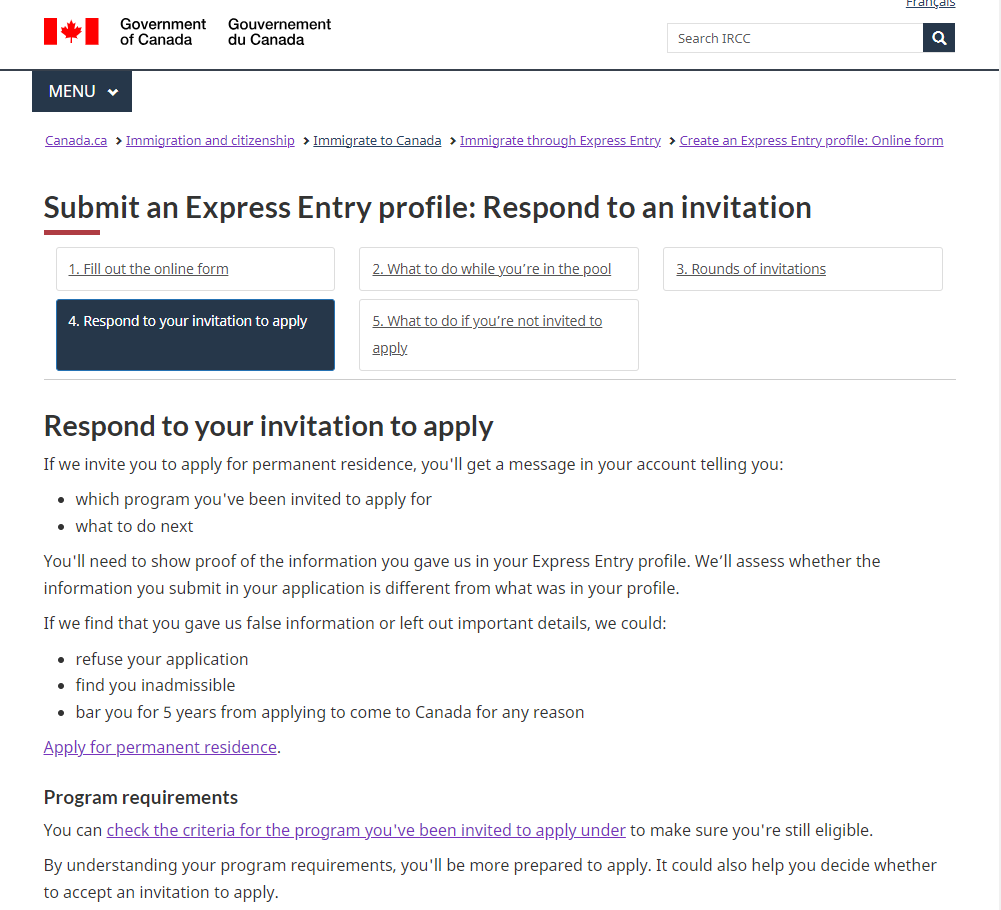Viewport: 1001px width, 910px height.
Task: Click the Respond to your invitation heading
Action: (x=269, y=426)
